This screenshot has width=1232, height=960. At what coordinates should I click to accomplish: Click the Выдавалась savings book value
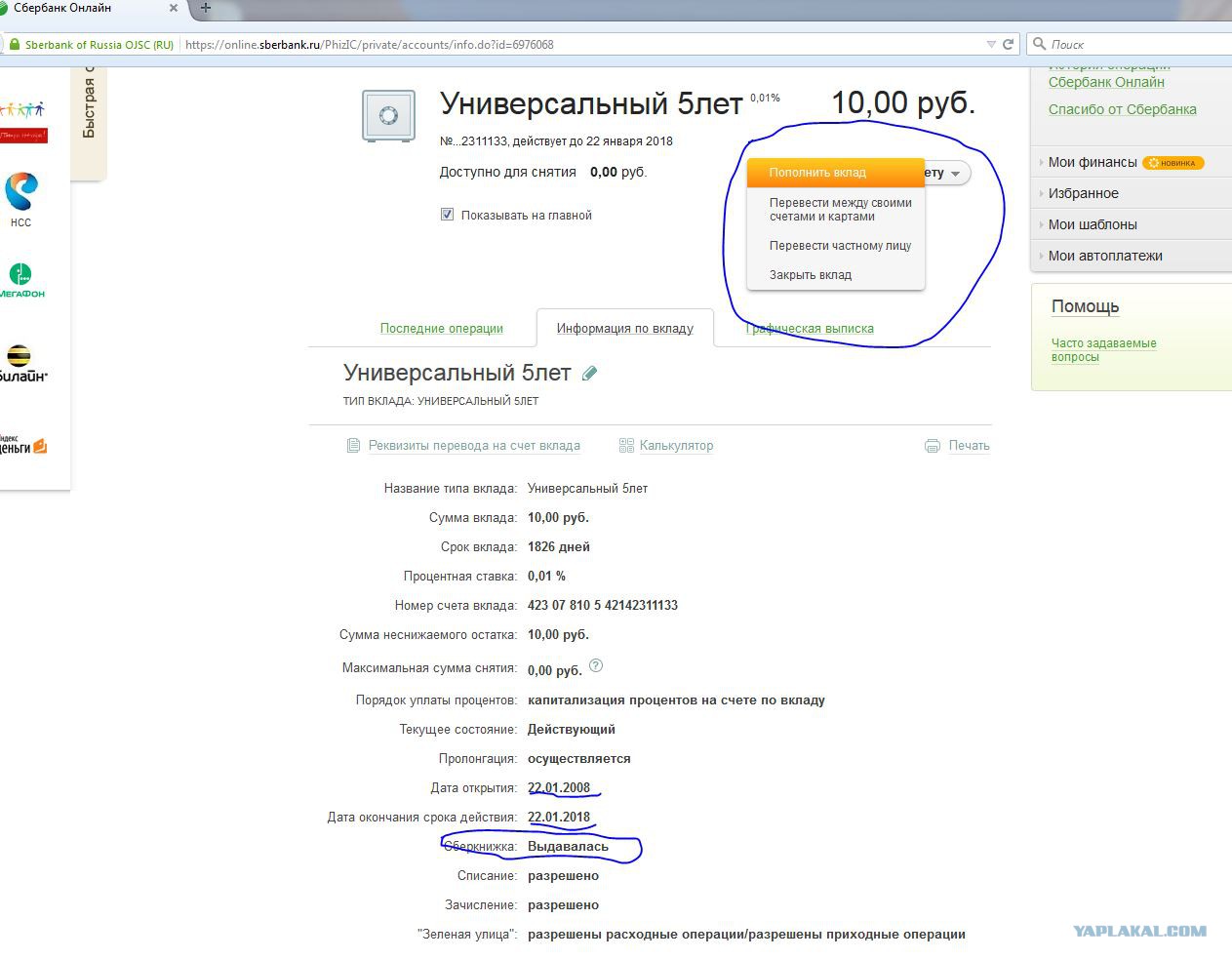pyautogui.click(x=568, y=846)
